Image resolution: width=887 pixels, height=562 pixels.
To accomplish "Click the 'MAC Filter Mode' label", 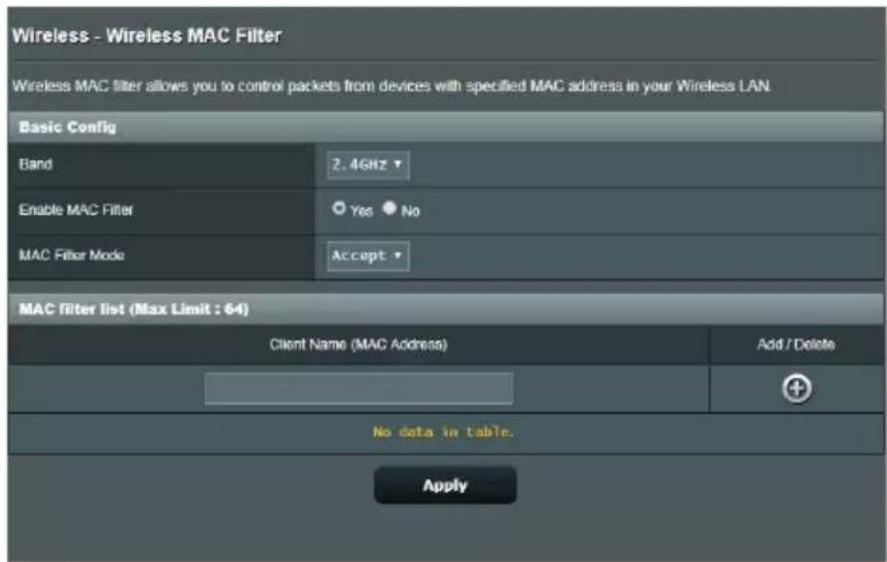I will pos(72,255).
